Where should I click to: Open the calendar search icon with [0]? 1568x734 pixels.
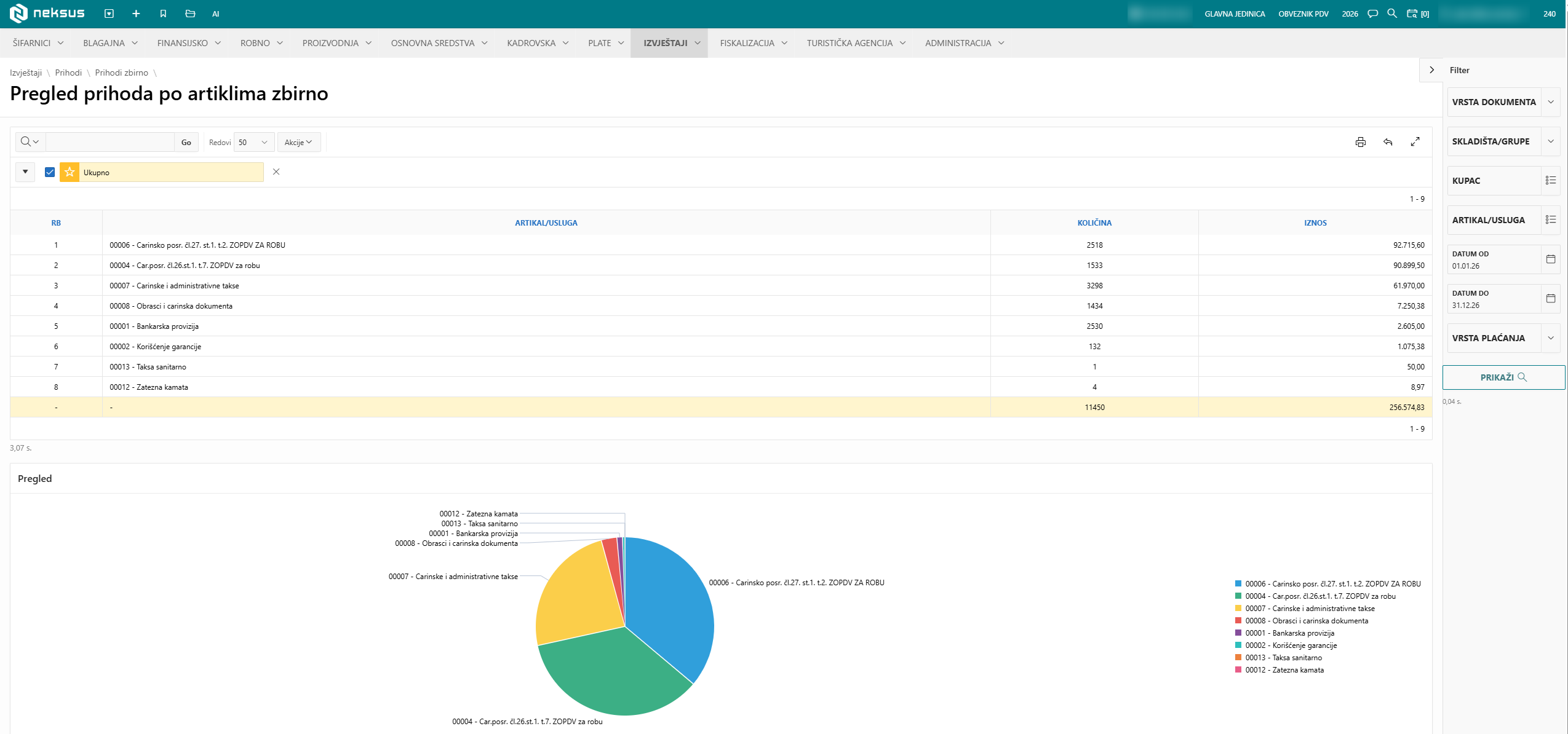click(1418, 14)
